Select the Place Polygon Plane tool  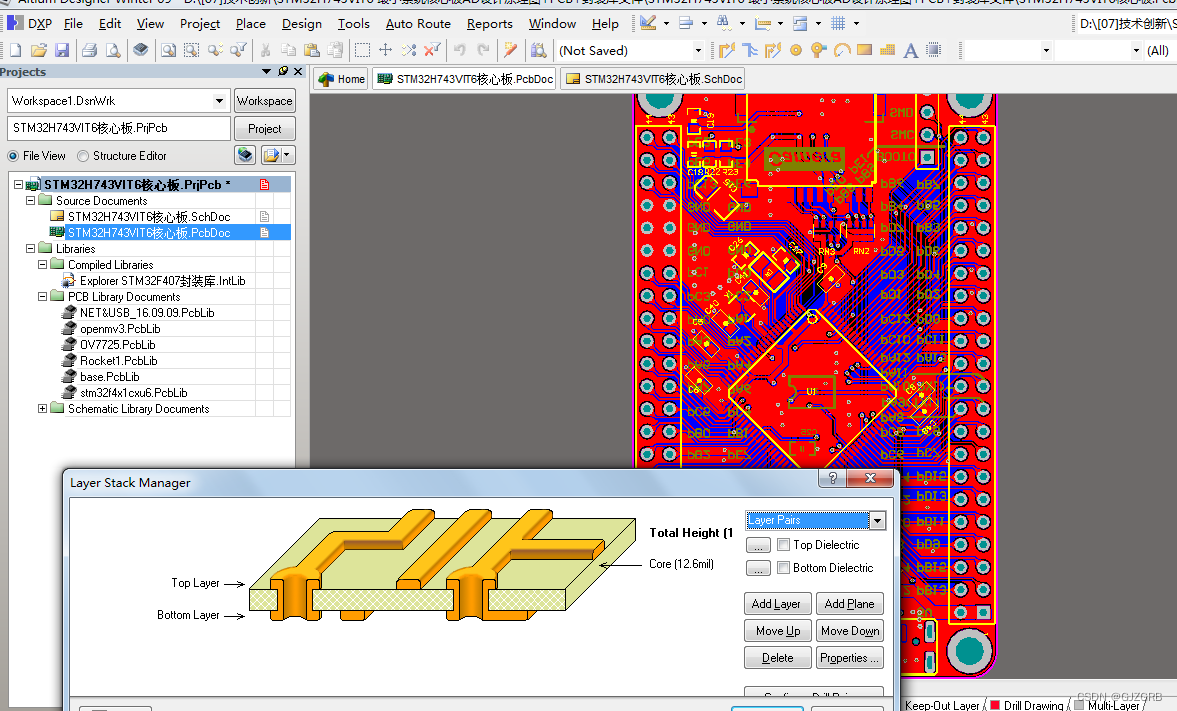pos(887,50)
